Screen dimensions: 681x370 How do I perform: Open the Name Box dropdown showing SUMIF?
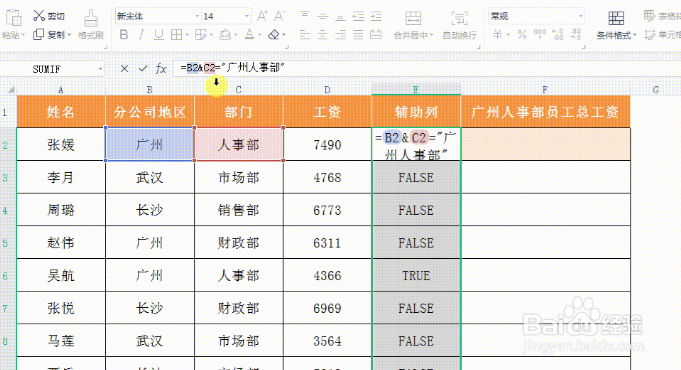[100, 69]
